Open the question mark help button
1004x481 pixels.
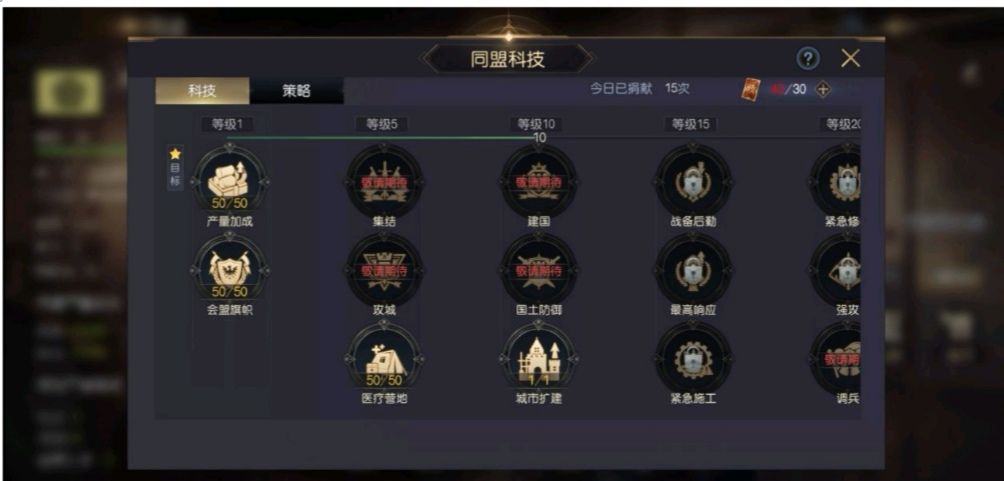point(808,59)
